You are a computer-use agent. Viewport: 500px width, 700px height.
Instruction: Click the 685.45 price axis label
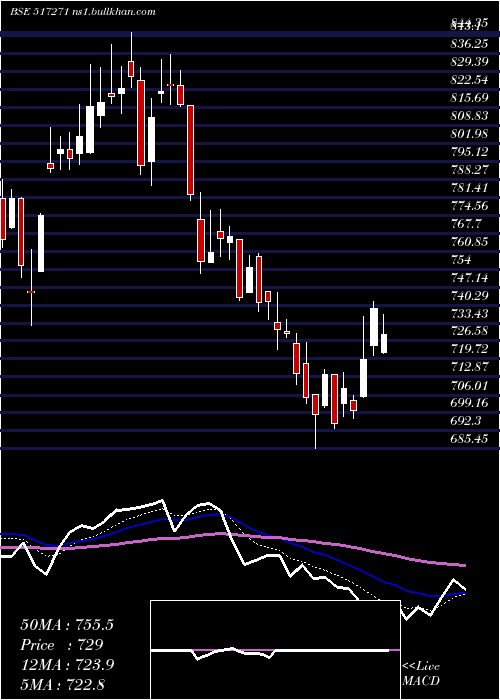469,439
